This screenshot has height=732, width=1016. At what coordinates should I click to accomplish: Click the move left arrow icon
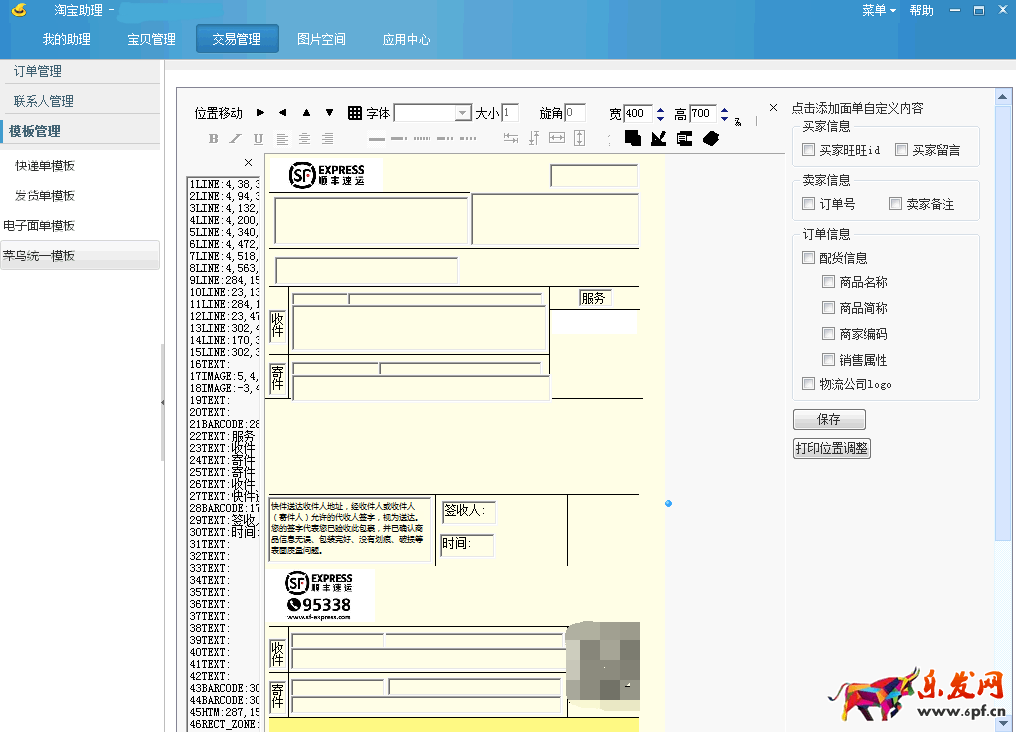283,113
